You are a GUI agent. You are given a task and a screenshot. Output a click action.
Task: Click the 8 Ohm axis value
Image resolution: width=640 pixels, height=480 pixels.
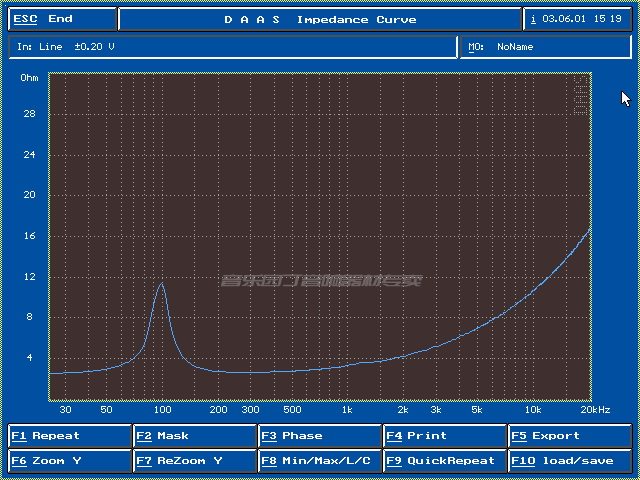pyautogui.click(x=29, y=317)
